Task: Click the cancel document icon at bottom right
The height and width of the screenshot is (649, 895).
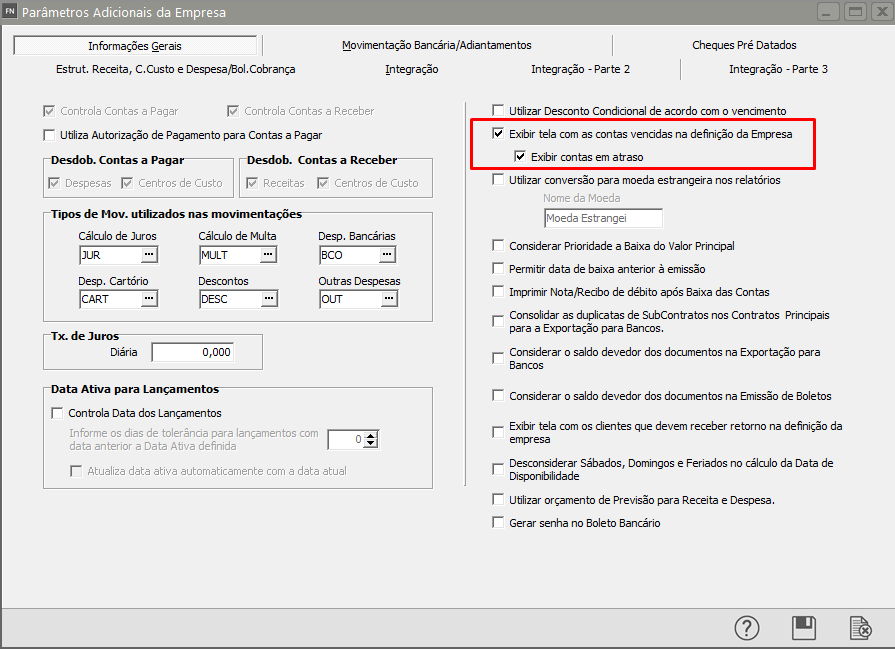Action: coord(859,627)
